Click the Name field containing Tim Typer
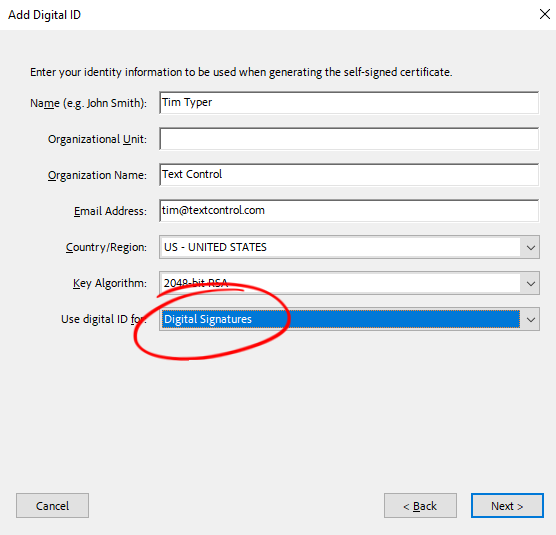The image size is (556, 535). click(x=349, y=103)
